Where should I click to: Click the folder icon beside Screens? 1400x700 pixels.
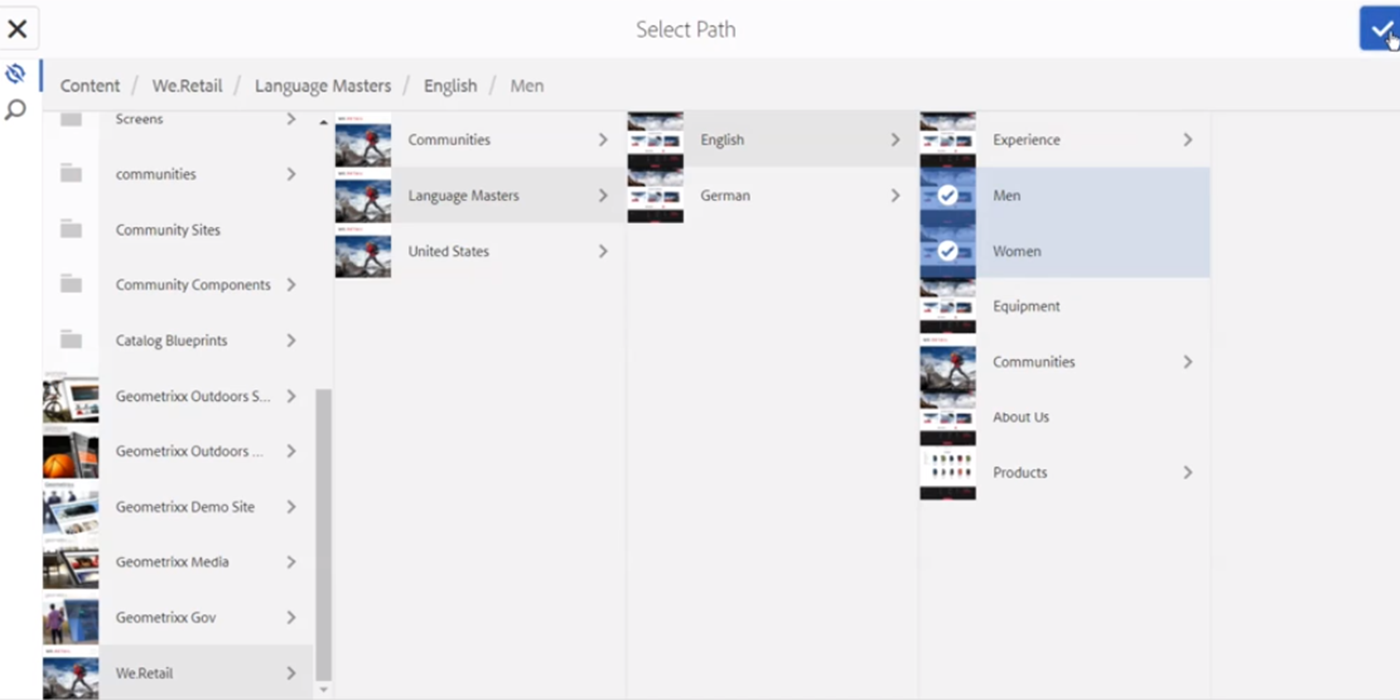pos(71,118)
